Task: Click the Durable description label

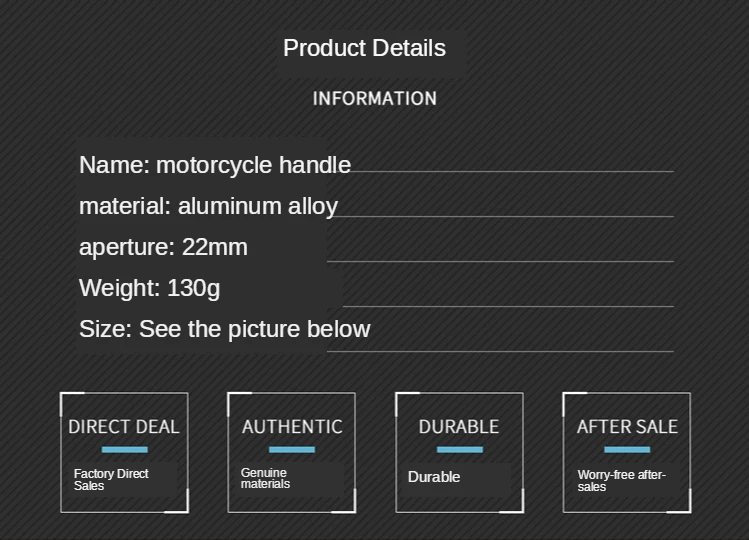Action: click(434, 477)
